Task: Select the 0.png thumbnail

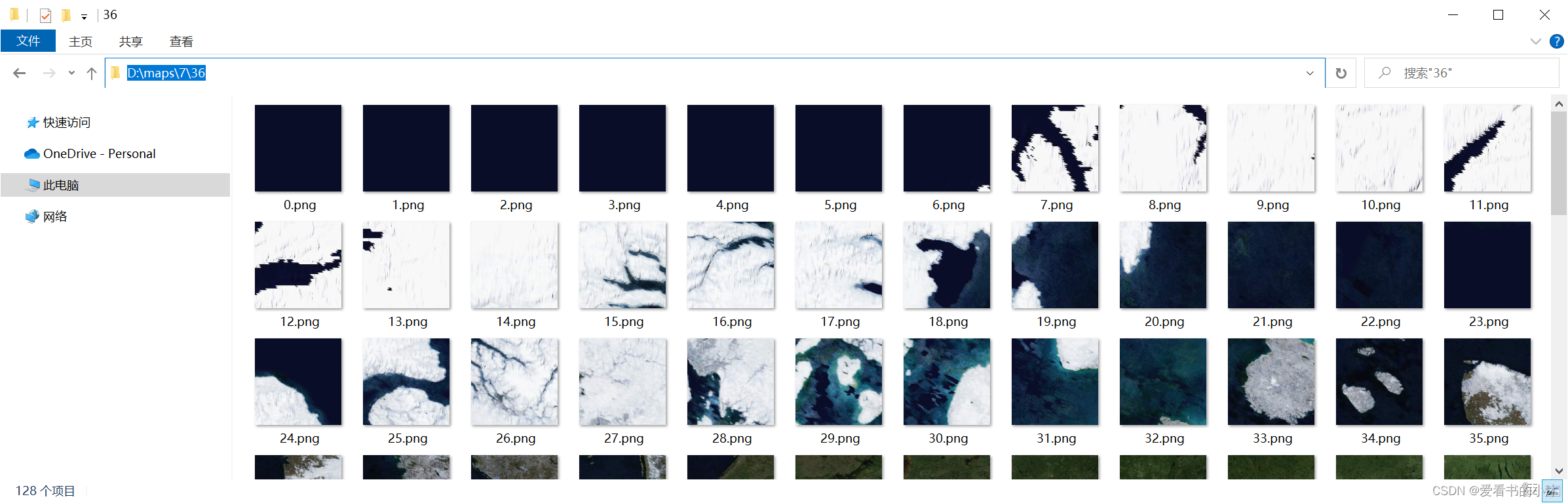Action: [298, 148]
